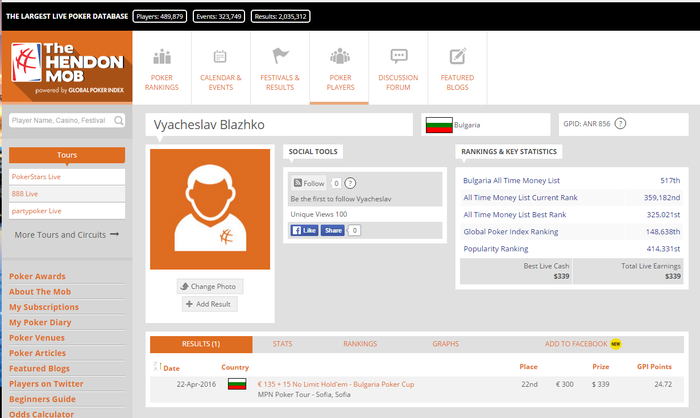Viewport: 700px width, 418px height.
Task: Open Players on Twitter link
Action: (x=46, y=384)
